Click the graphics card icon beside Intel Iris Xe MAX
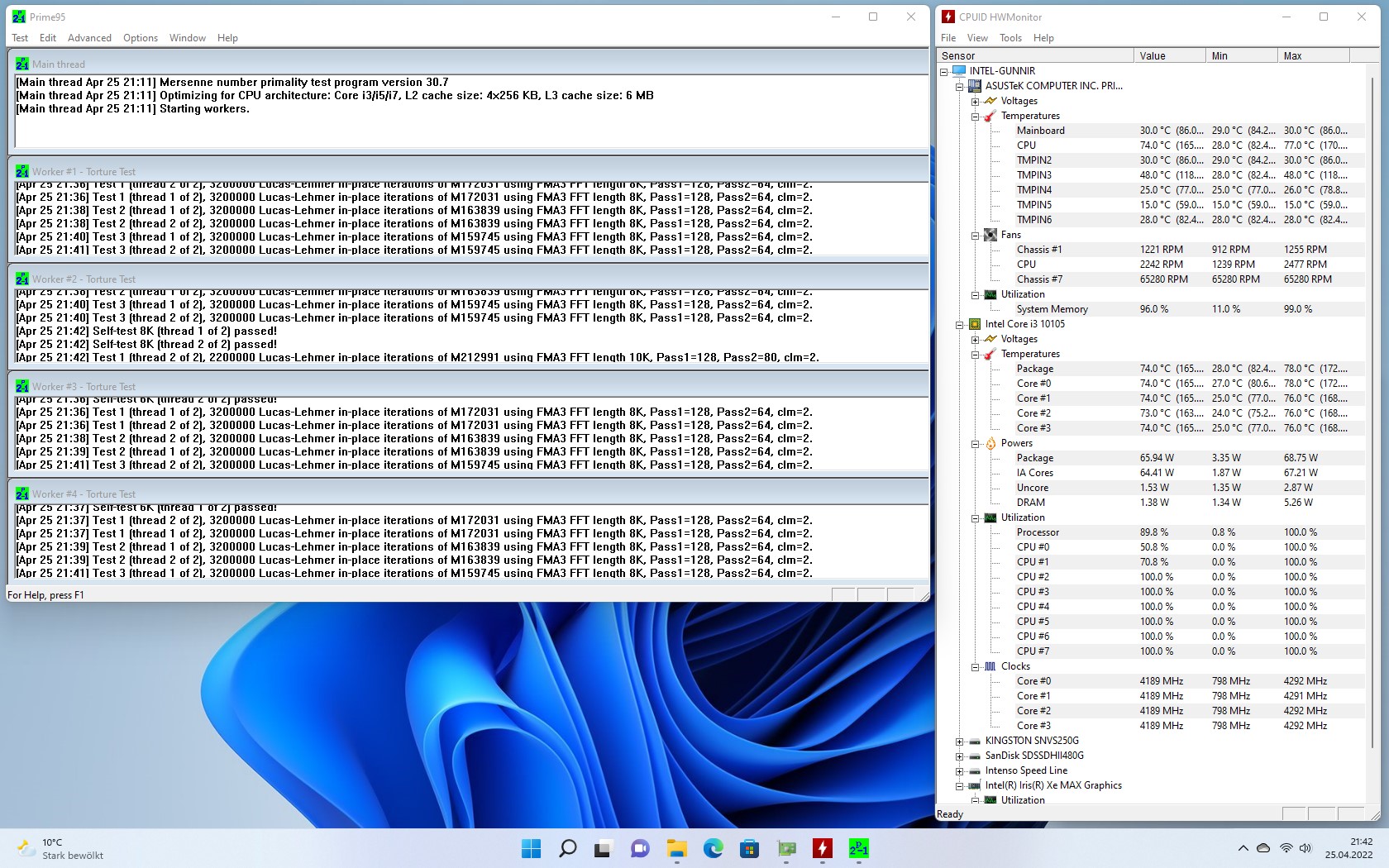The image size is (1389, 868). [975, 785]
